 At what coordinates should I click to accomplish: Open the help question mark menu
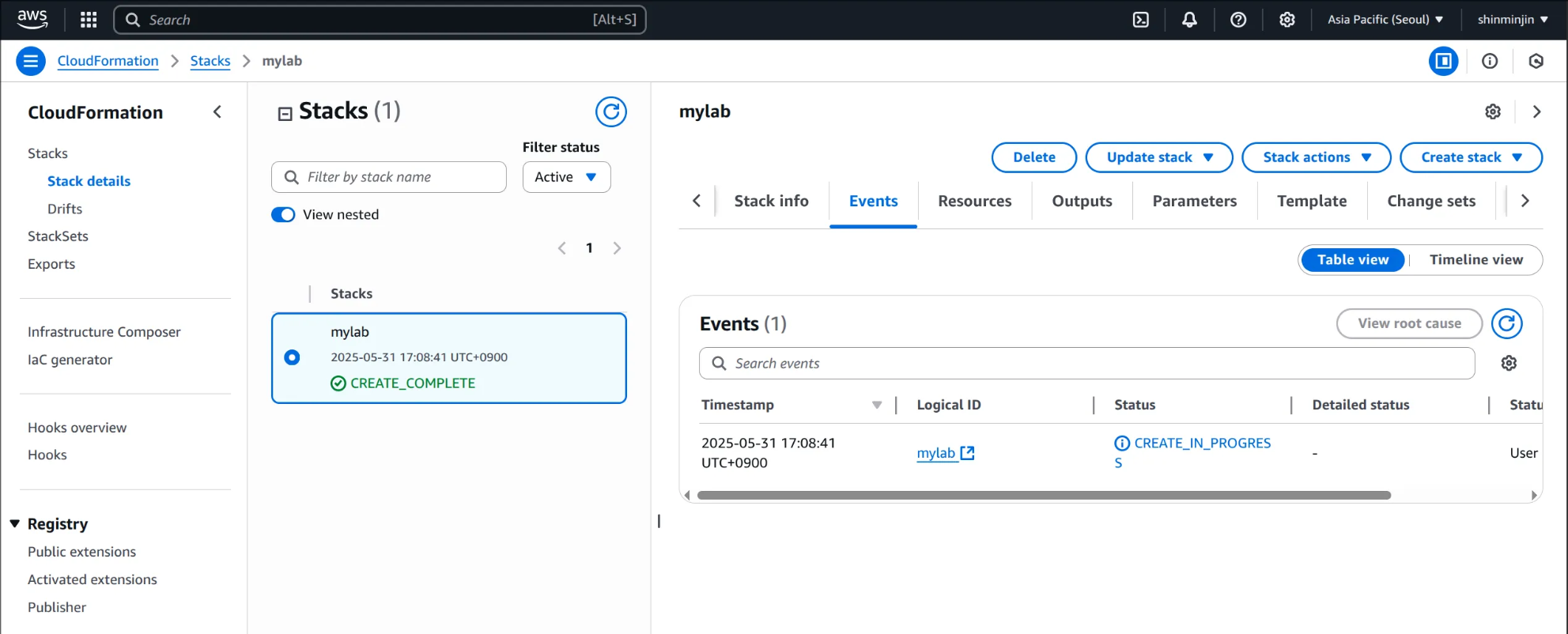[x=1238, y=20]
